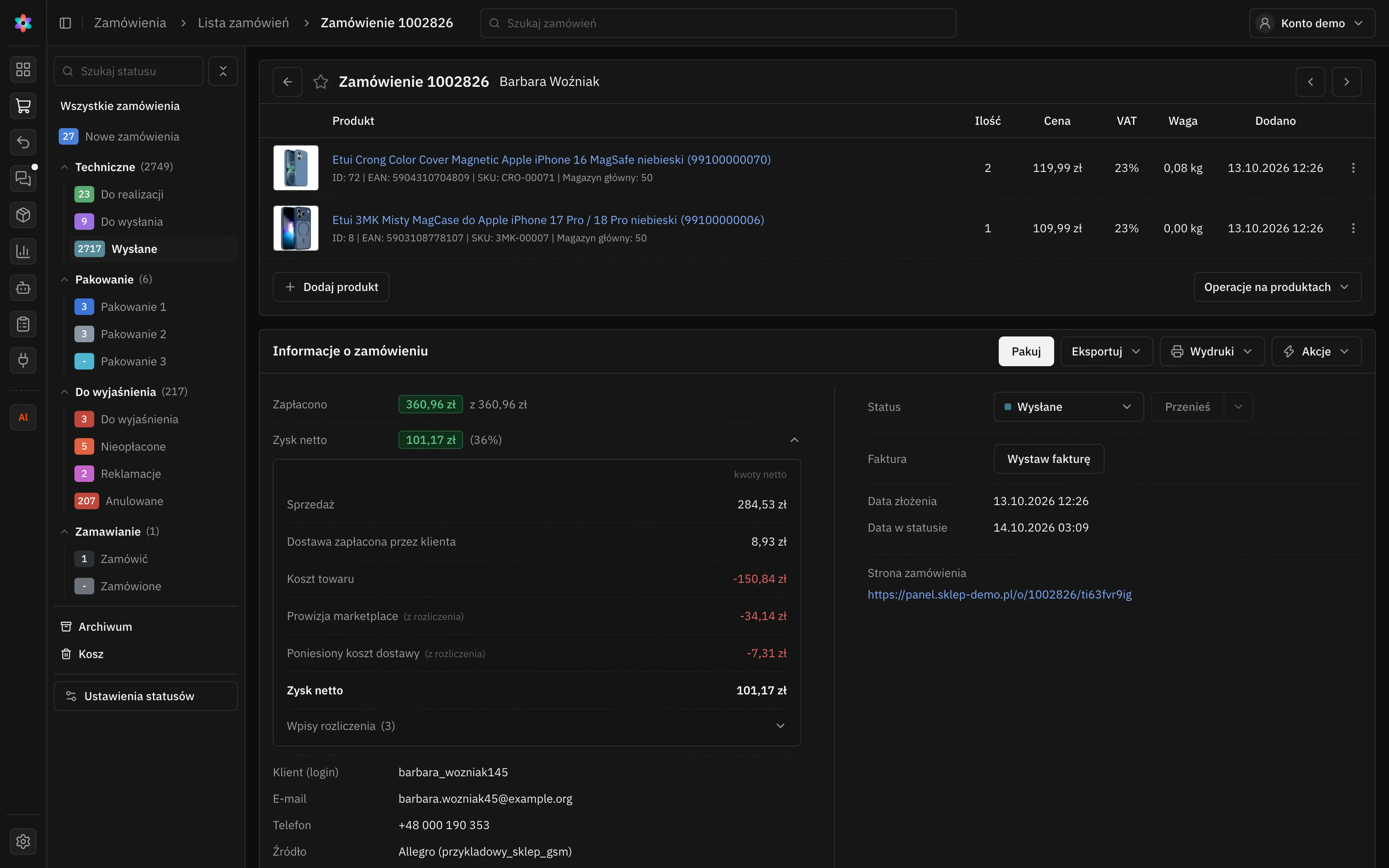Viewport: 1389px width, 868px height.
Task: Collapse the Pakowanie status group
Action: (64, 279)
